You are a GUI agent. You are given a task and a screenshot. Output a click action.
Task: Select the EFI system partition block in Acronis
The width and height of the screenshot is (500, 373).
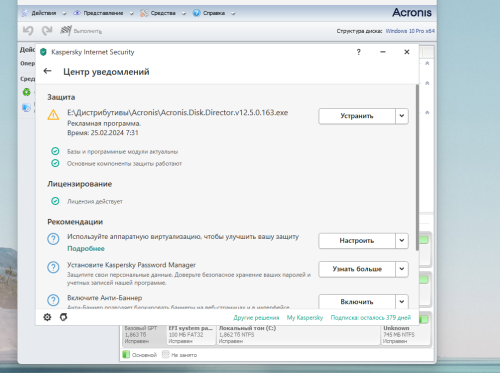191,334
